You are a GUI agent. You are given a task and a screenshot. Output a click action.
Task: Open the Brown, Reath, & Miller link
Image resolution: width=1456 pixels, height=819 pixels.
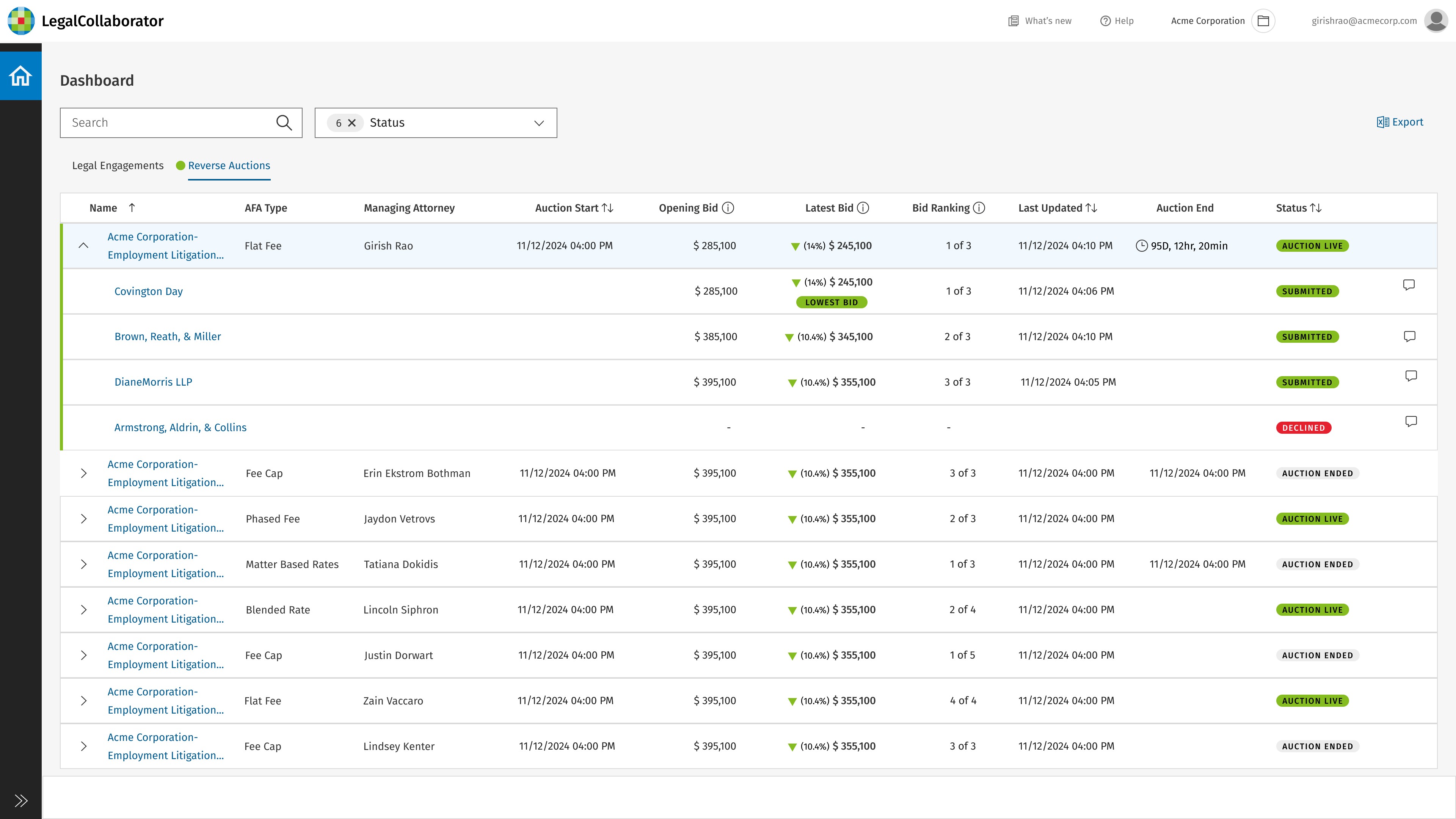click(167, 336)
